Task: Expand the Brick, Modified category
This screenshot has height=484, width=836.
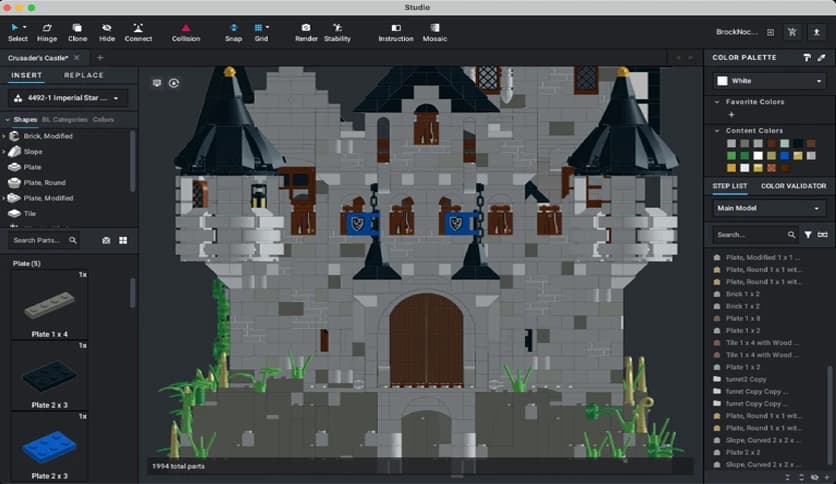Action: pos(6,135)
